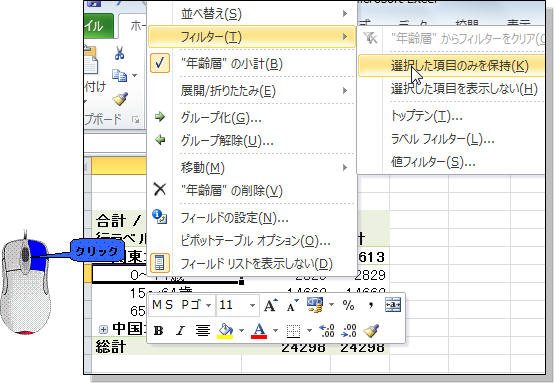Open トップテン(T)... filter
The height and width of the screenshot is (383, 554).
(452, 116)
